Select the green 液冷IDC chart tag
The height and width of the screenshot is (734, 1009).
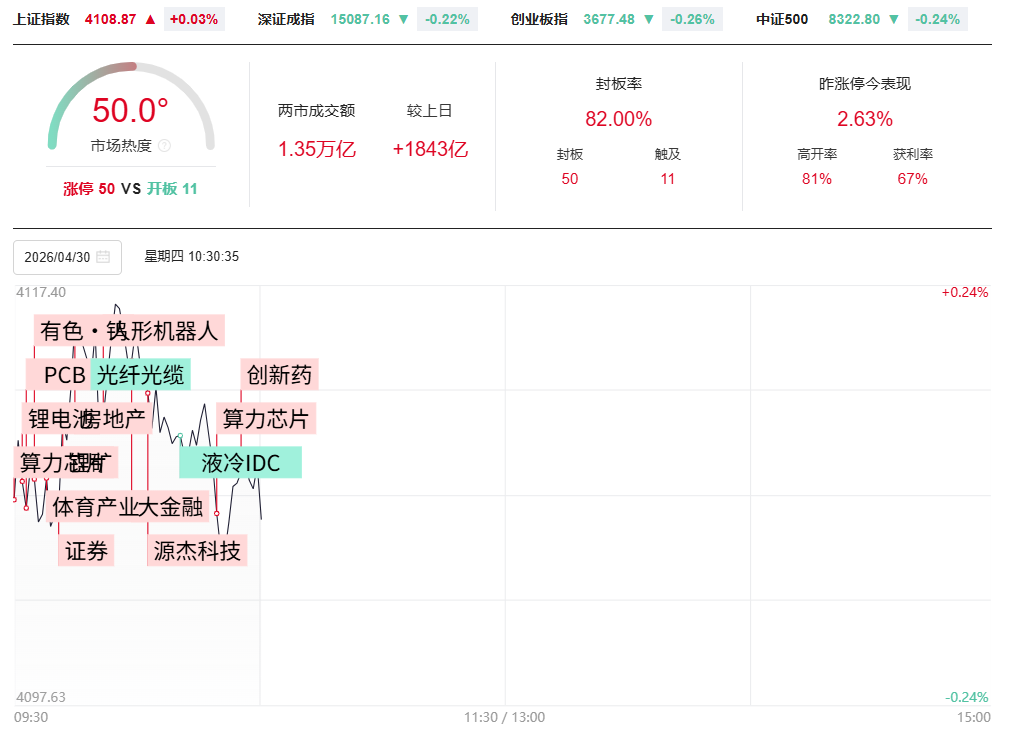pos(240,462)
